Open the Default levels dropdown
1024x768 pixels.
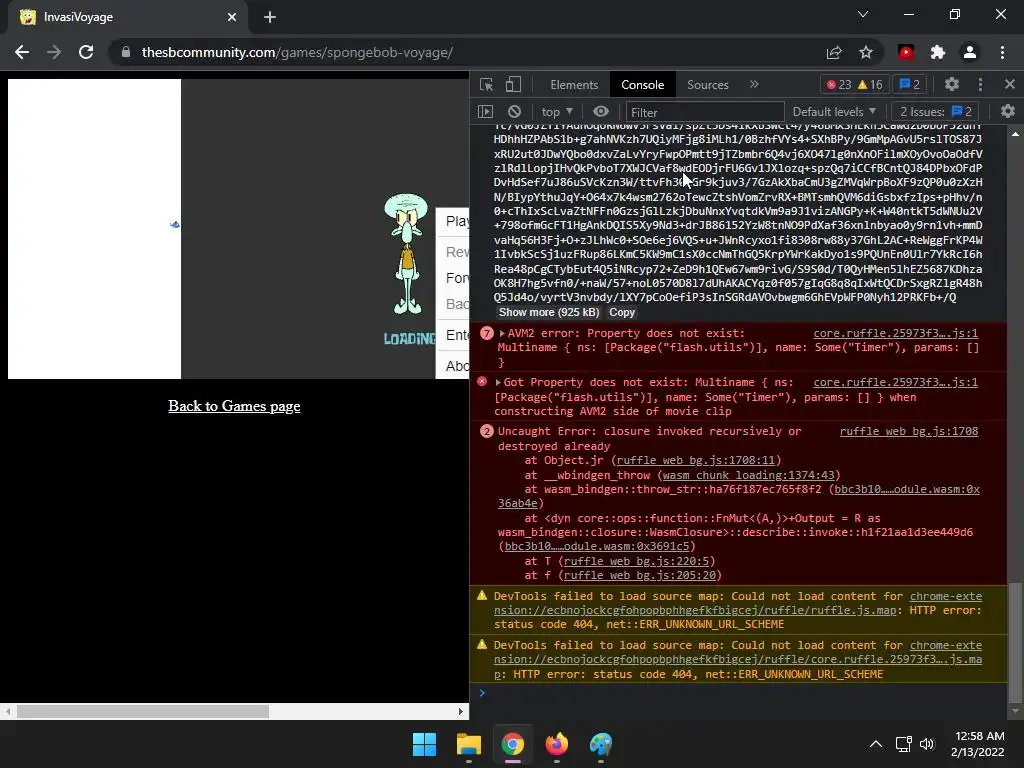(x=834, y=112)
